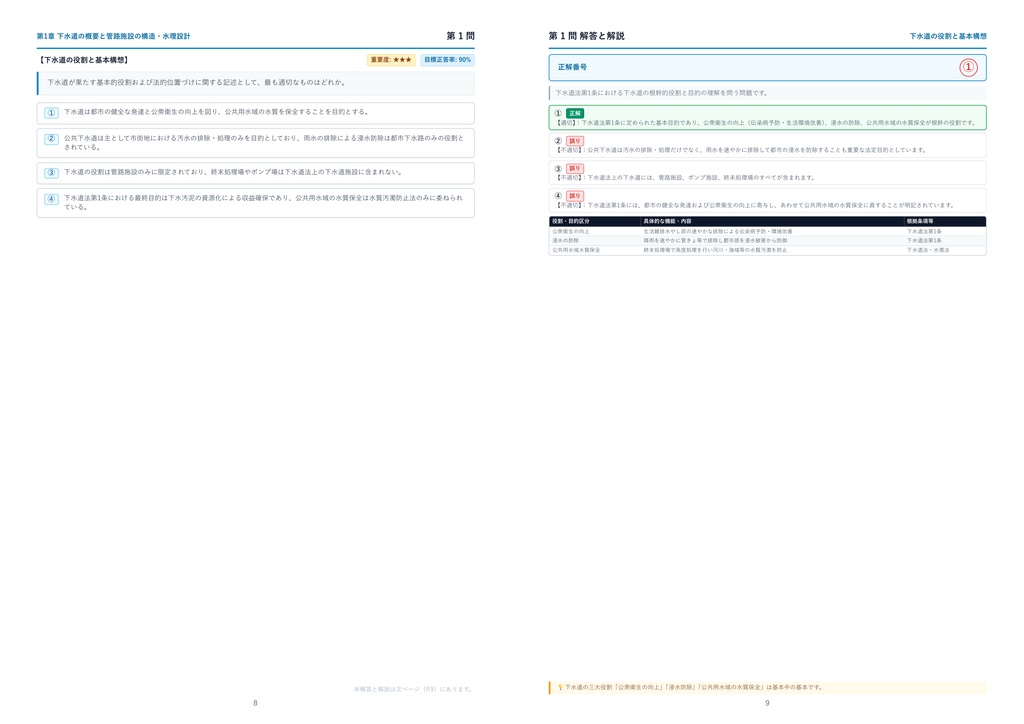Click the circled 2 icon of the second answer choice
The width and height of the screenshot is (1024, 724).
[52, 139]
